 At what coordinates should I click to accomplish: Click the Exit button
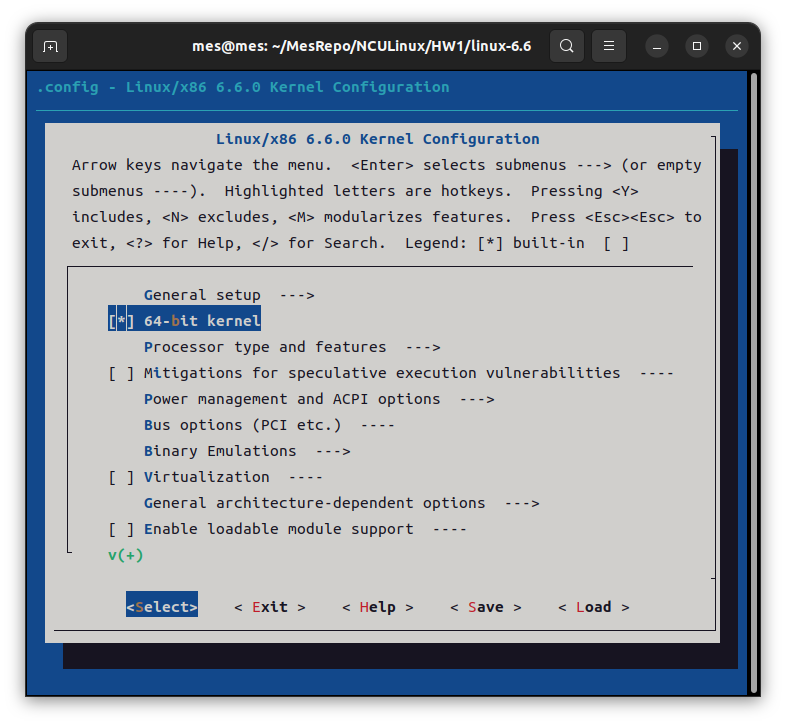pos(270,607)
